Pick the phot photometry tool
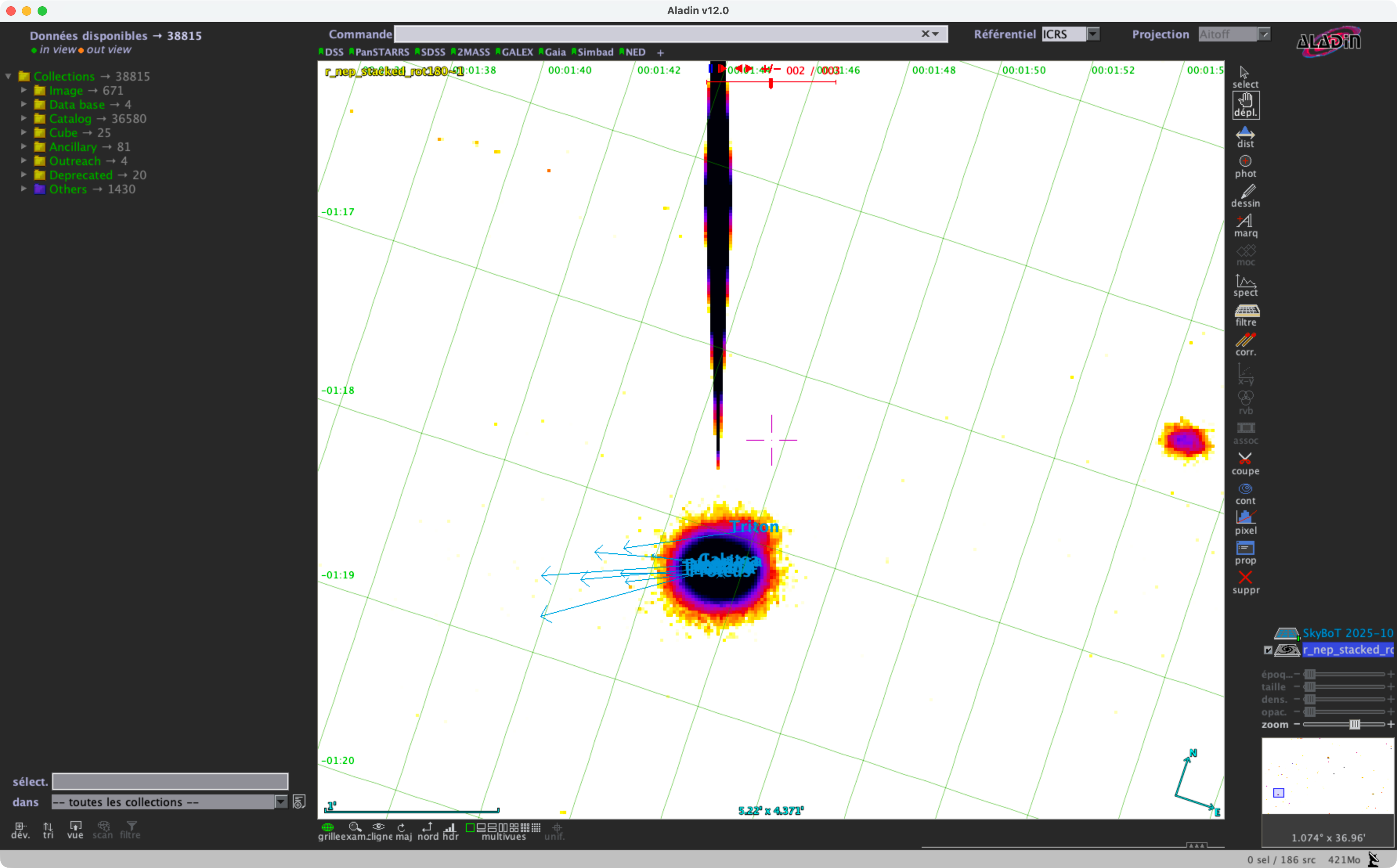Image resolution: width=1397 pixels, height=868 pixels. pyautogui.click(x=1245, y=167)
